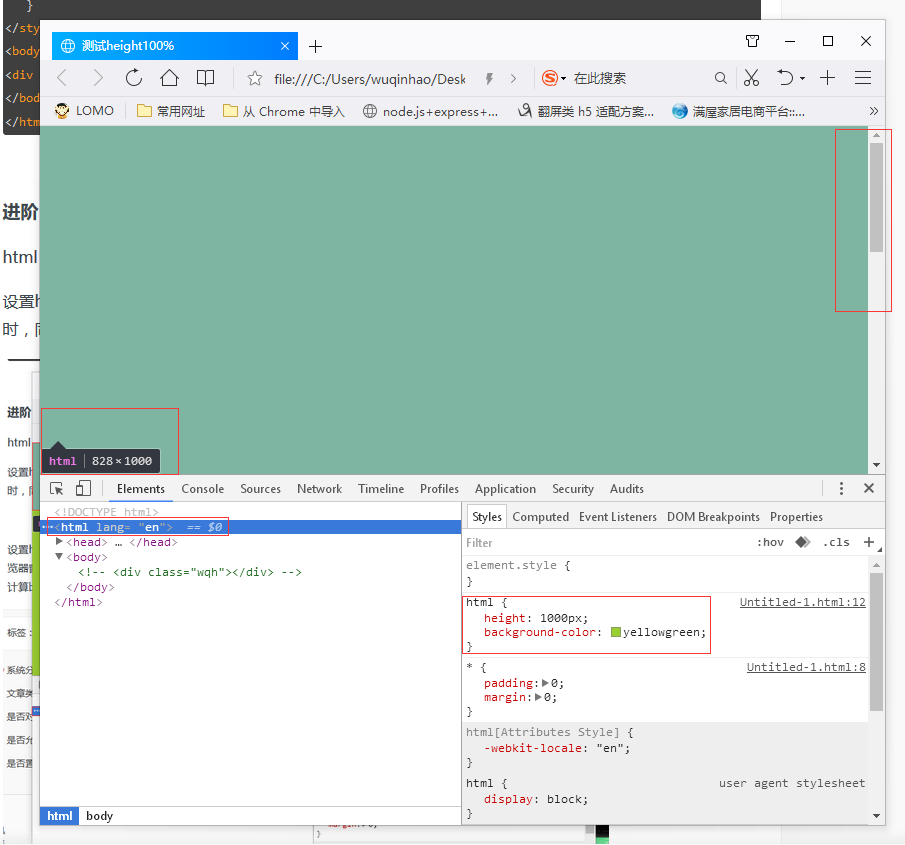Switch to the Console tab
Screen dimensions: 905x845
[x=202, y=489]
